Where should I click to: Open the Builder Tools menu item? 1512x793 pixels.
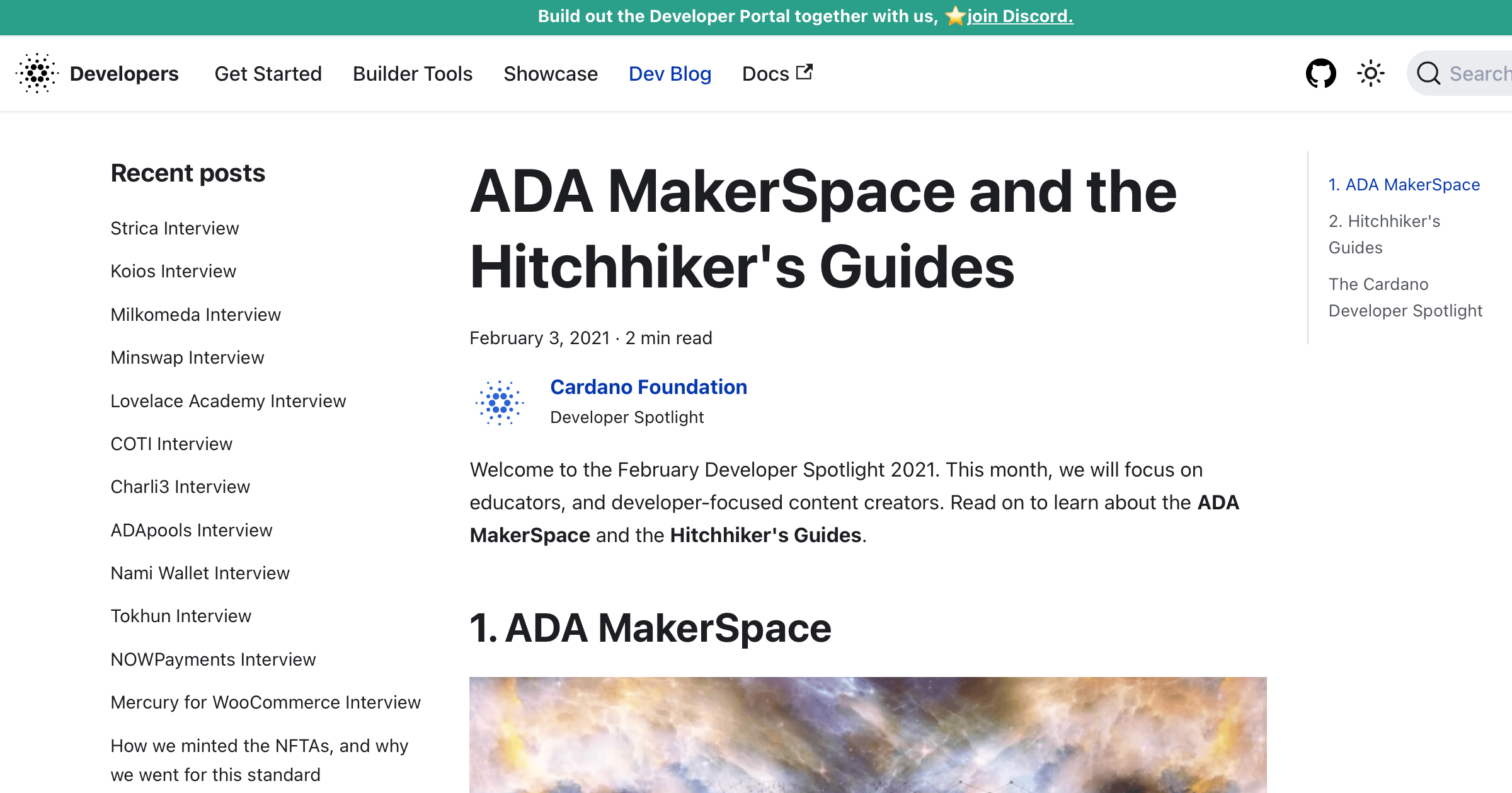[x=413, y=74]
